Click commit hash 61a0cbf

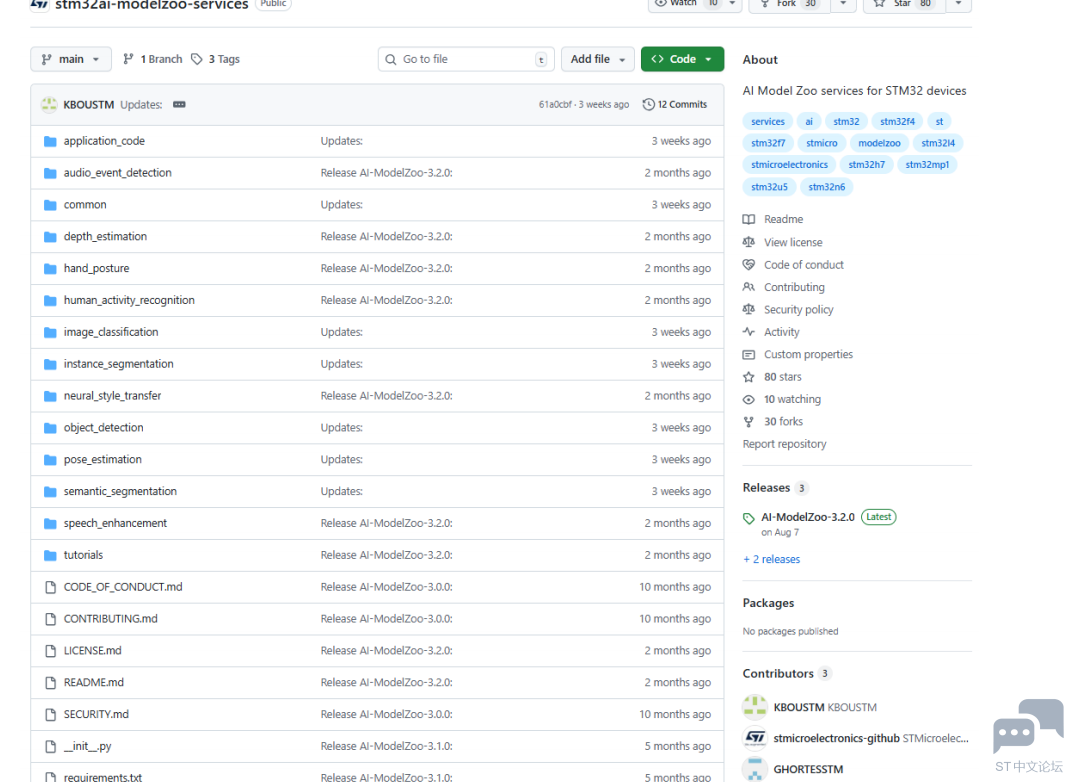click(554, 105)
